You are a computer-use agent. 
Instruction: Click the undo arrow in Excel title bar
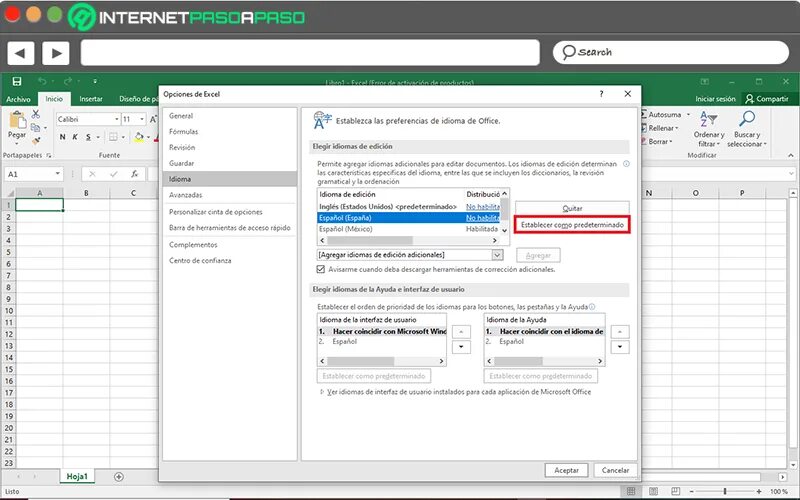click(x=42, y=81)
